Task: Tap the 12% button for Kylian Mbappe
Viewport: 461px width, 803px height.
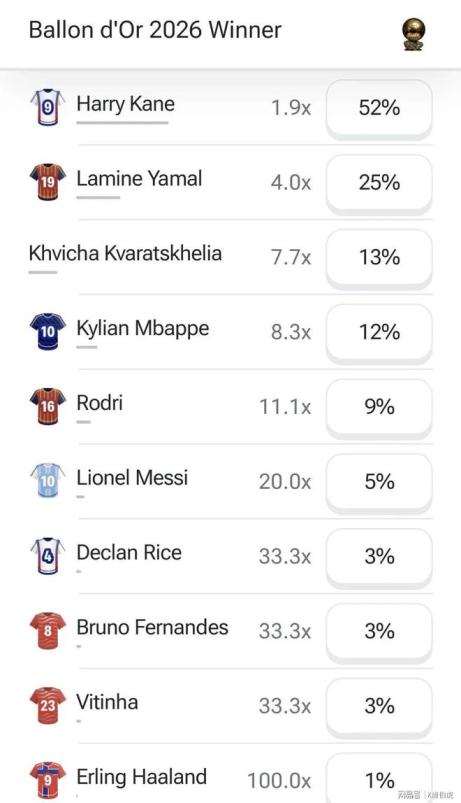Action: [379, 332]
